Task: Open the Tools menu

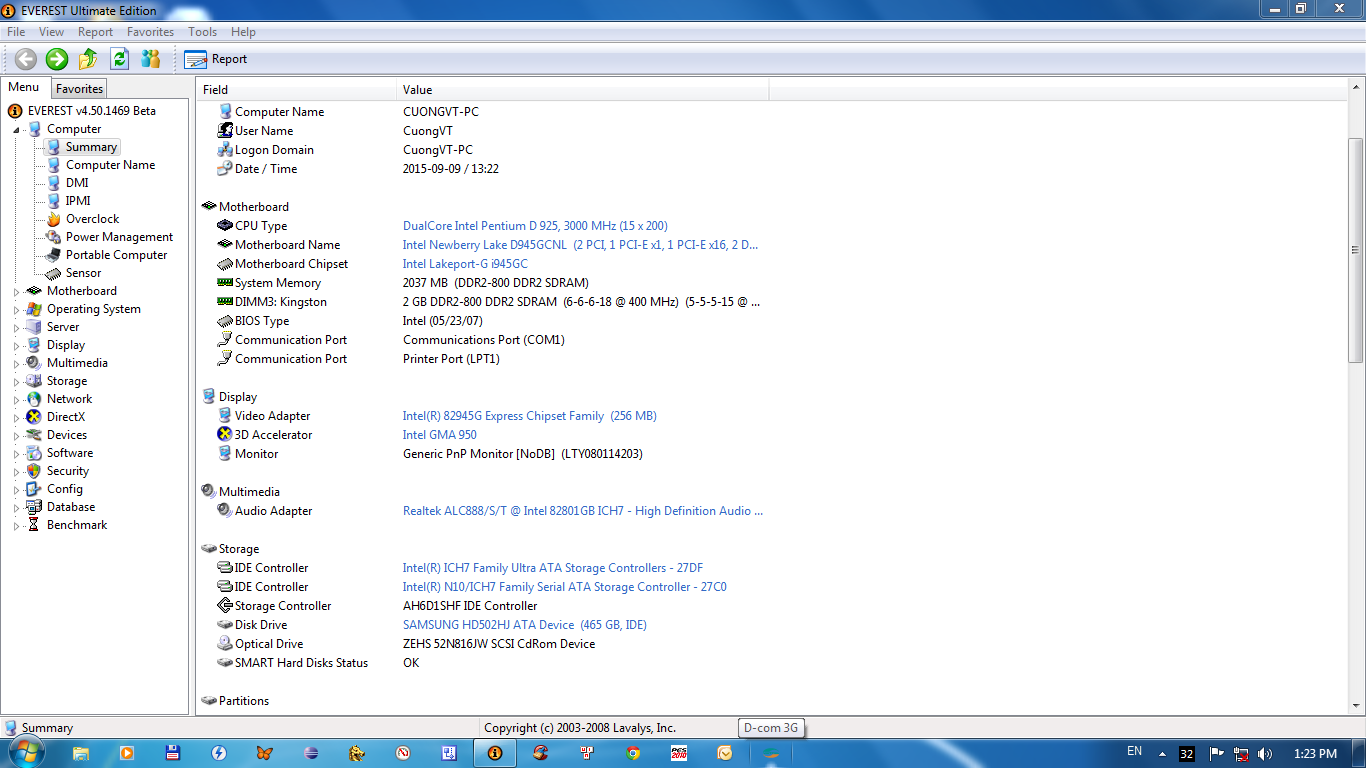Action: (202, 32)
